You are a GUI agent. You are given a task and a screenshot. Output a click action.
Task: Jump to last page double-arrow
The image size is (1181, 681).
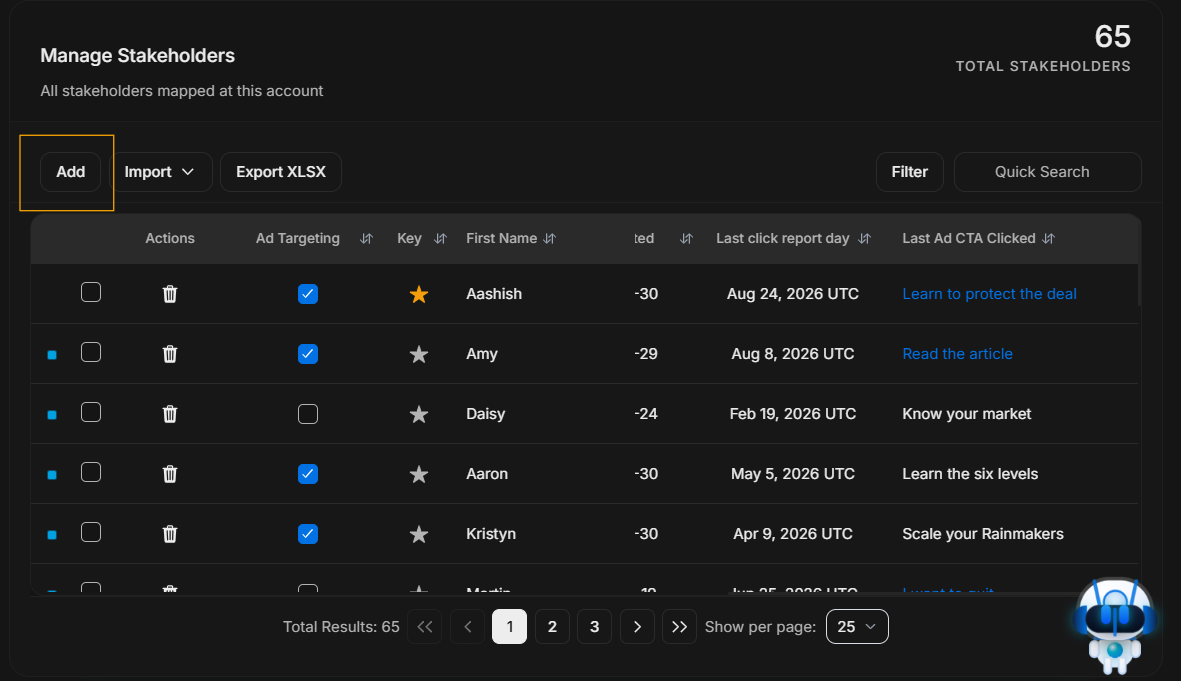click(679, 627)
